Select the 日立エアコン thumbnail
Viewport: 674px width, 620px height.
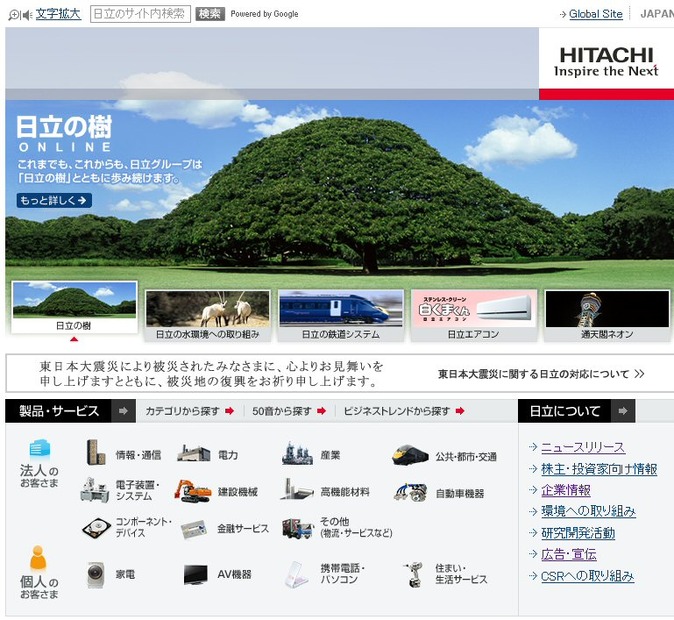[474, 315]
